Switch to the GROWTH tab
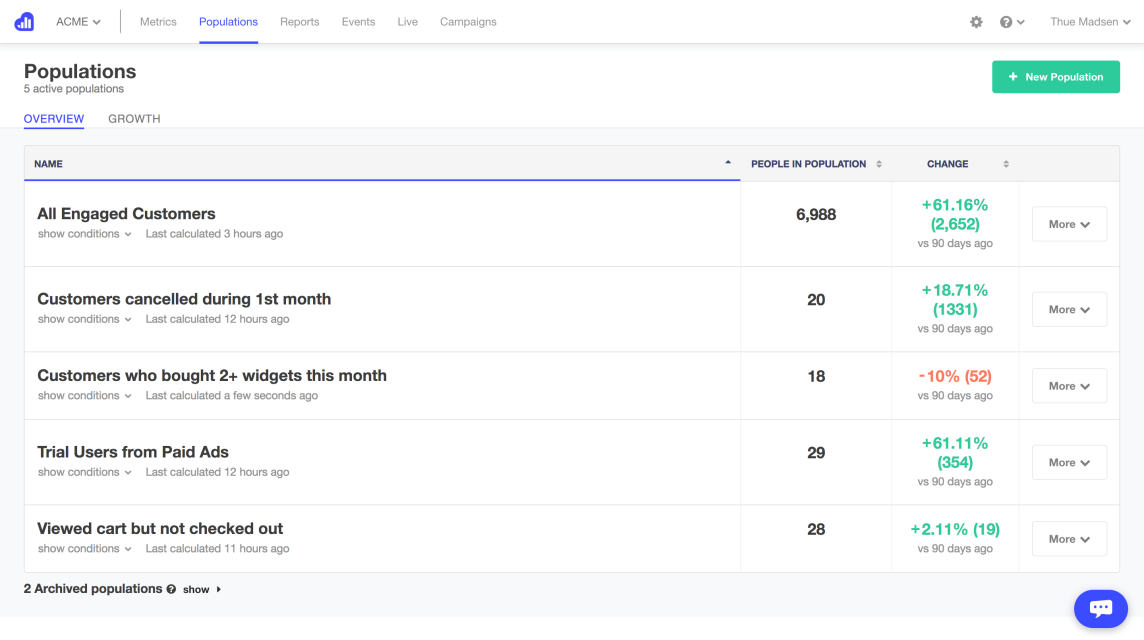 134,118
